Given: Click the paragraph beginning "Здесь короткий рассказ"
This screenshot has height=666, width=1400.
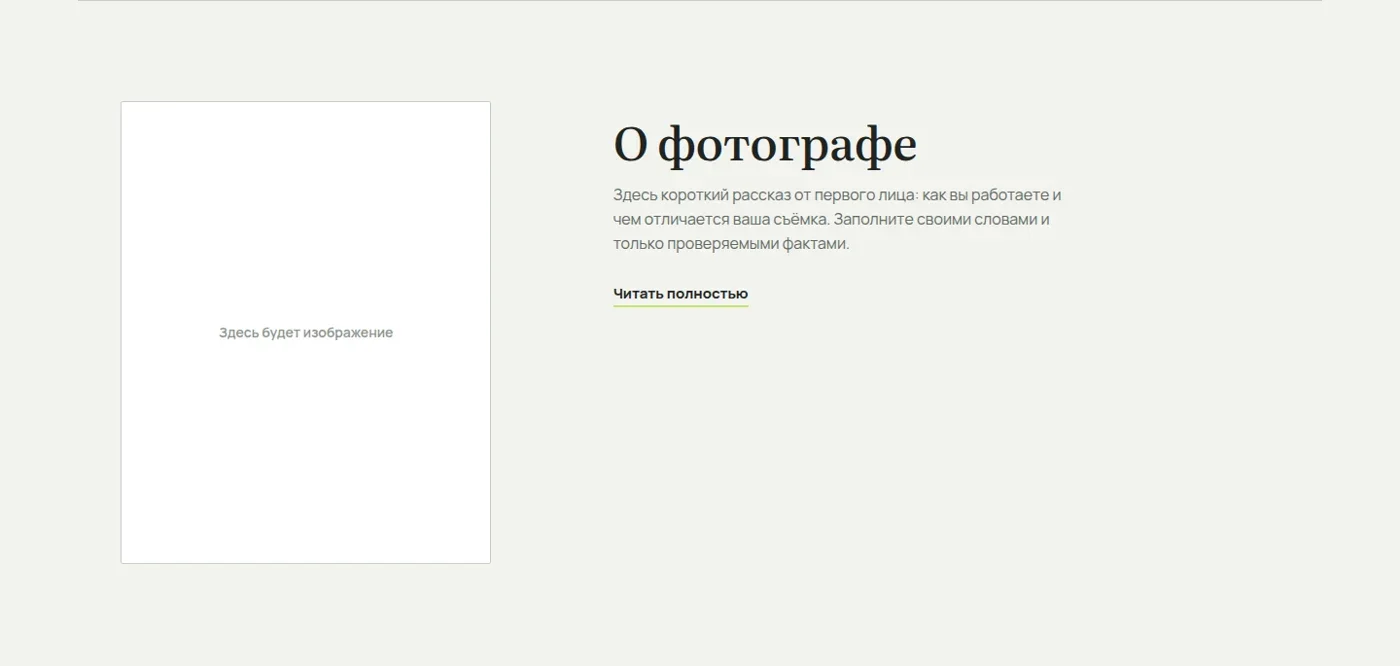Looking at the screenshot, I should [x=837, y=219].
